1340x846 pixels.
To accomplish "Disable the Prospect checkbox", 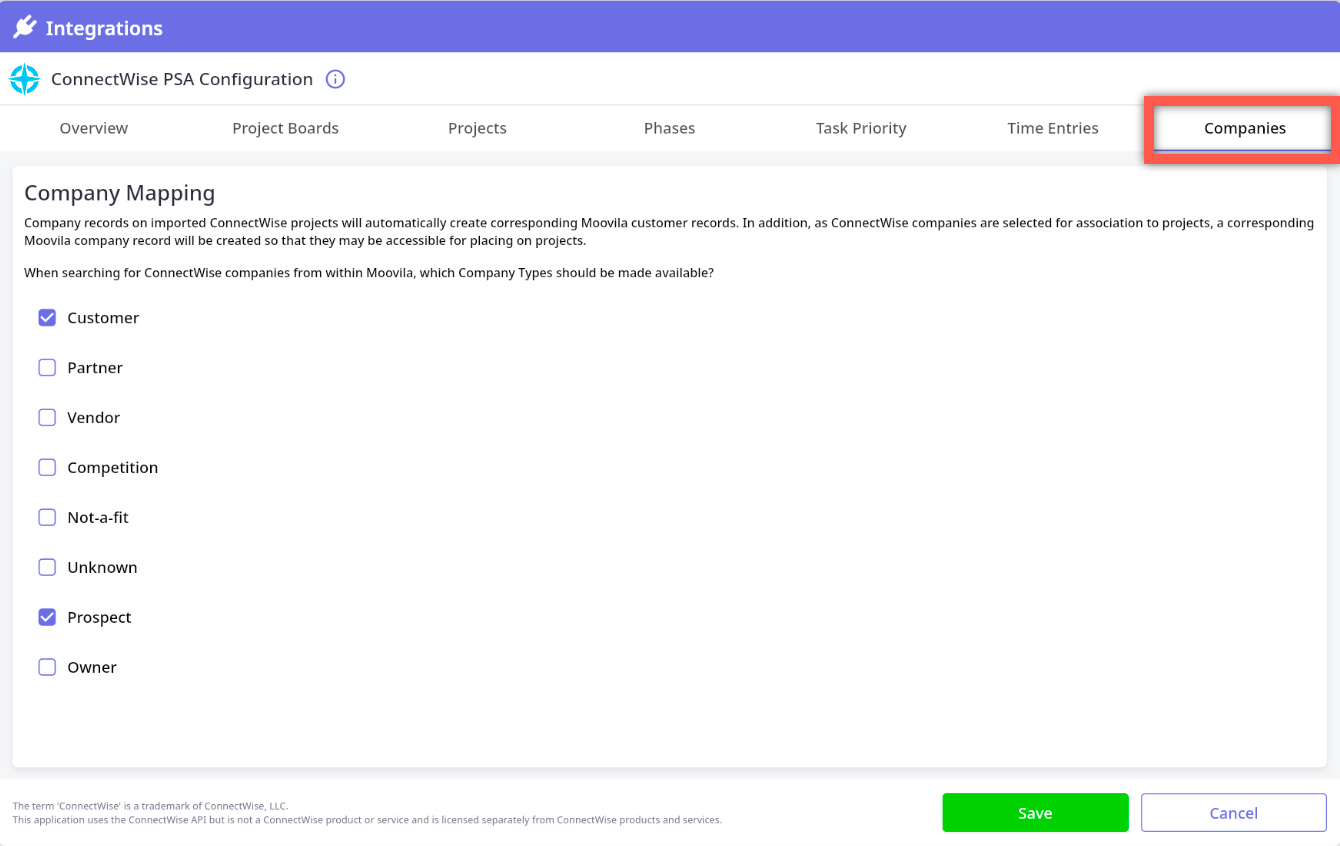I will [x=47, y=617].
